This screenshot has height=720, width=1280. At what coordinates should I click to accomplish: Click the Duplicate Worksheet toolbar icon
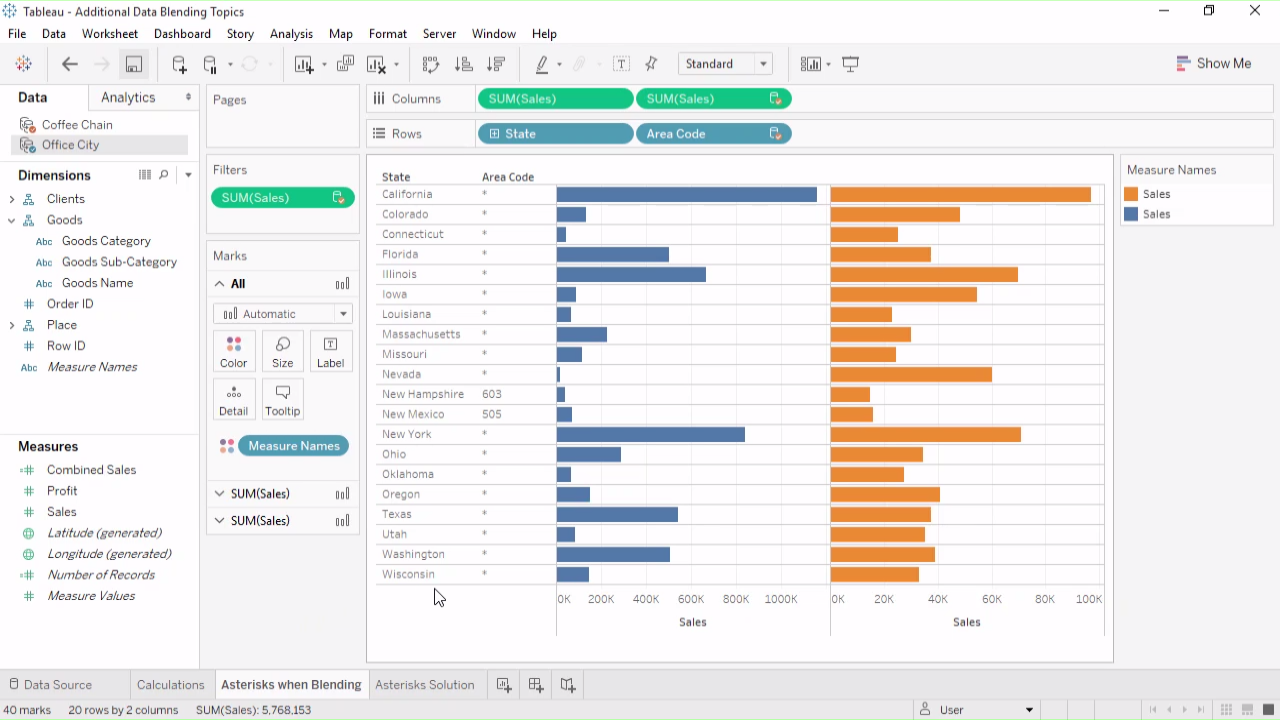point(345,64)
